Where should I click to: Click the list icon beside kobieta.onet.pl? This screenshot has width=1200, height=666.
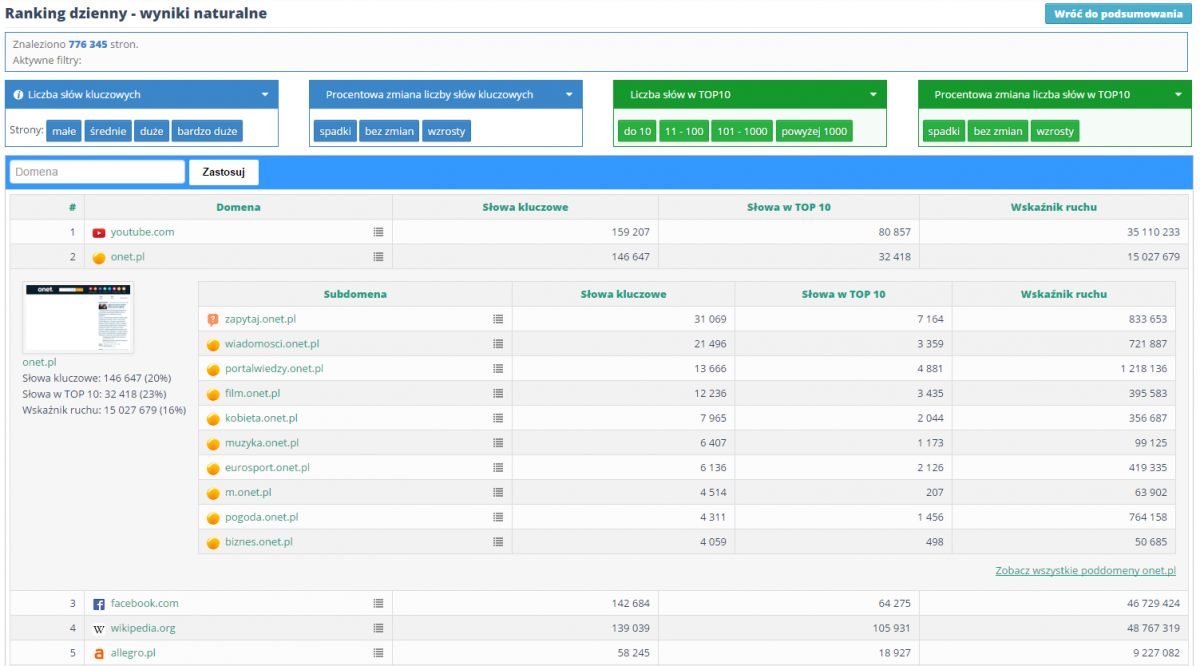498,418
